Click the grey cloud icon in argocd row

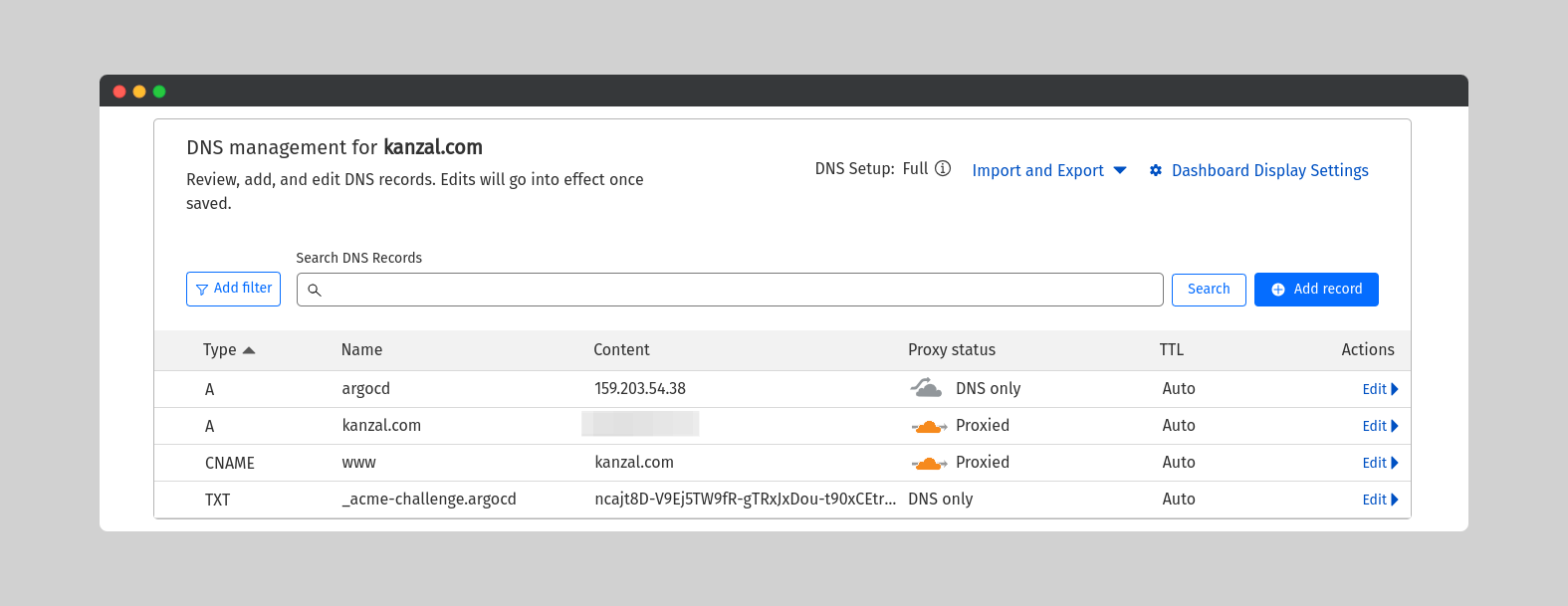pos(927,388)
